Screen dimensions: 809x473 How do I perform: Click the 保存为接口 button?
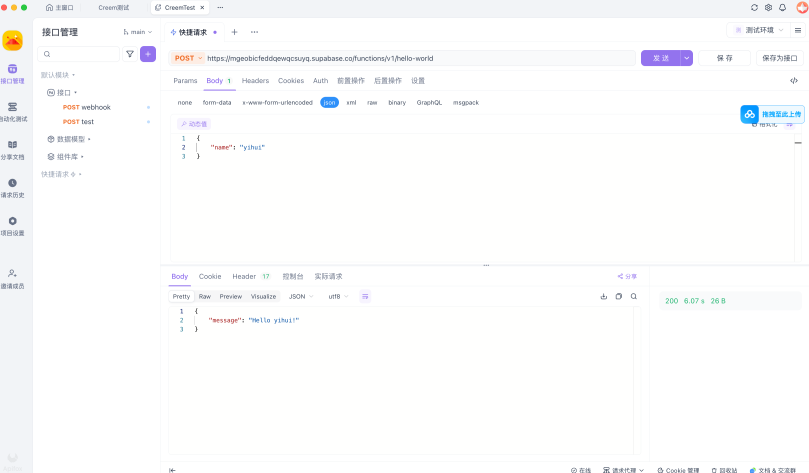779,58
